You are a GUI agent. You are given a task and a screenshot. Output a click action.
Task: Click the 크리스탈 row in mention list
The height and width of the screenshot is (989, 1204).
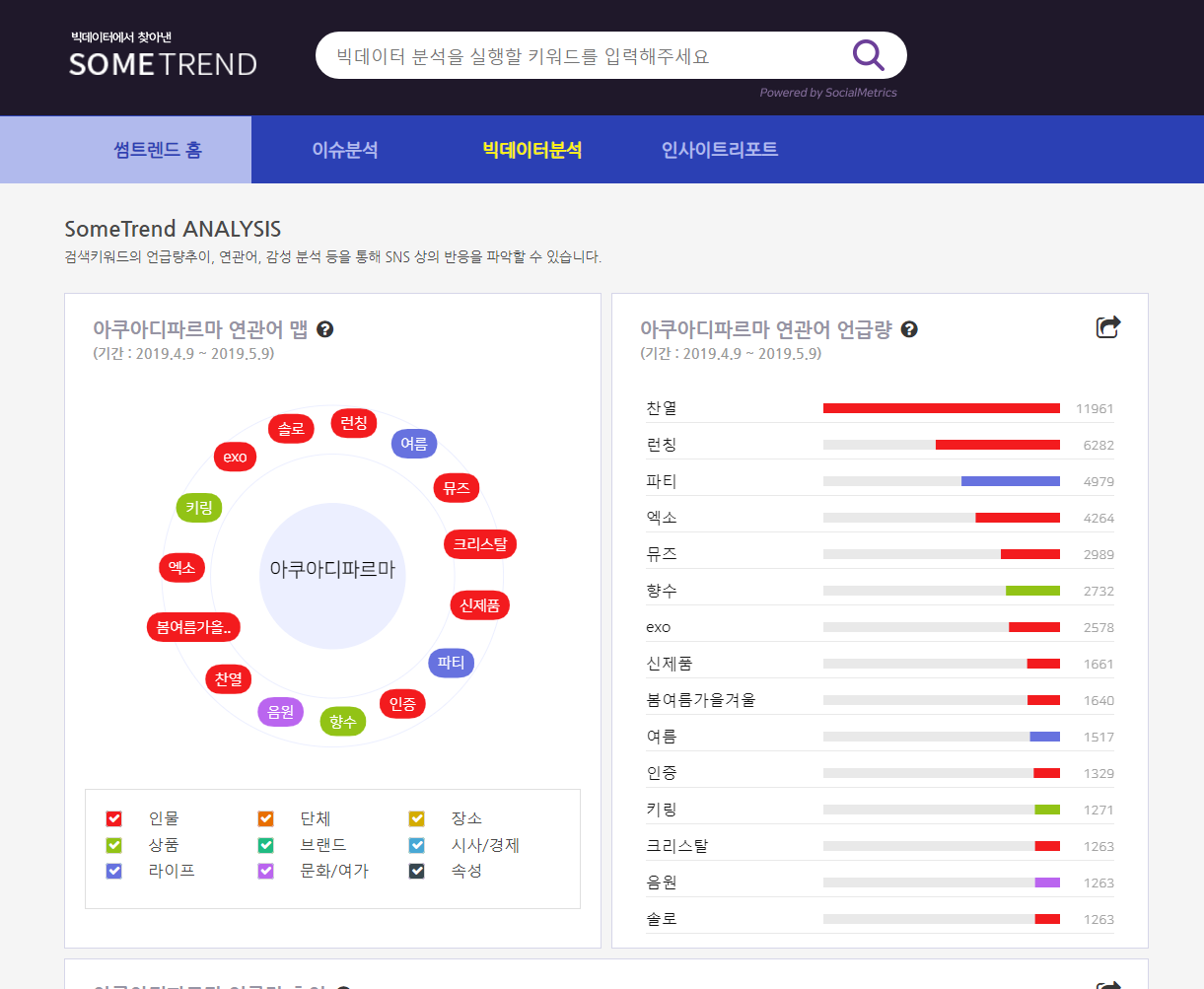[880, 846]
